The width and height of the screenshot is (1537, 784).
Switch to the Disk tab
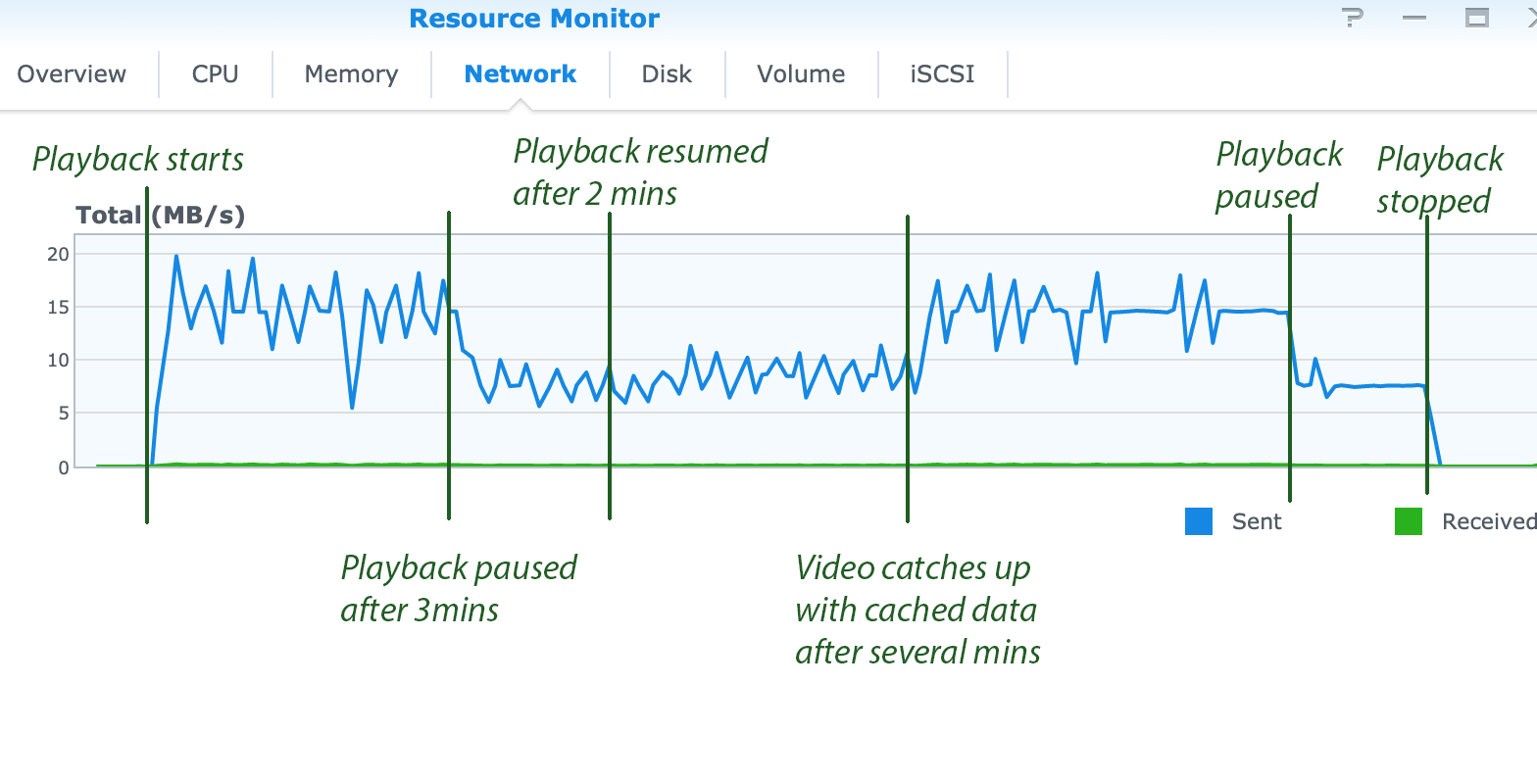click(x=667, y=74)
